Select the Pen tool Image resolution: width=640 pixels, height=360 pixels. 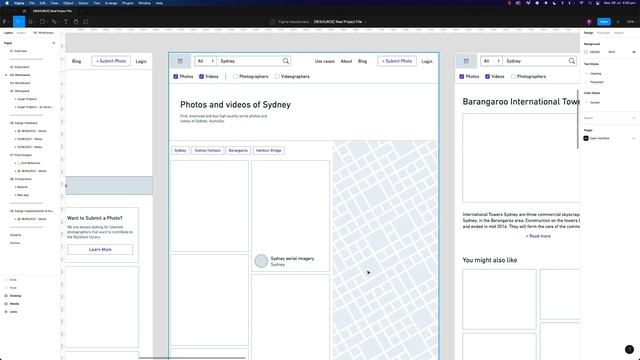tap(53, 22)
